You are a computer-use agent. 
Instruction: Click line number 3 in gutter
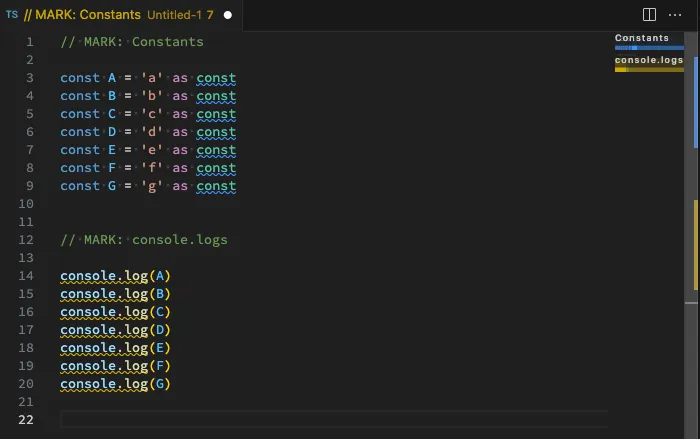tap(29, 78)
